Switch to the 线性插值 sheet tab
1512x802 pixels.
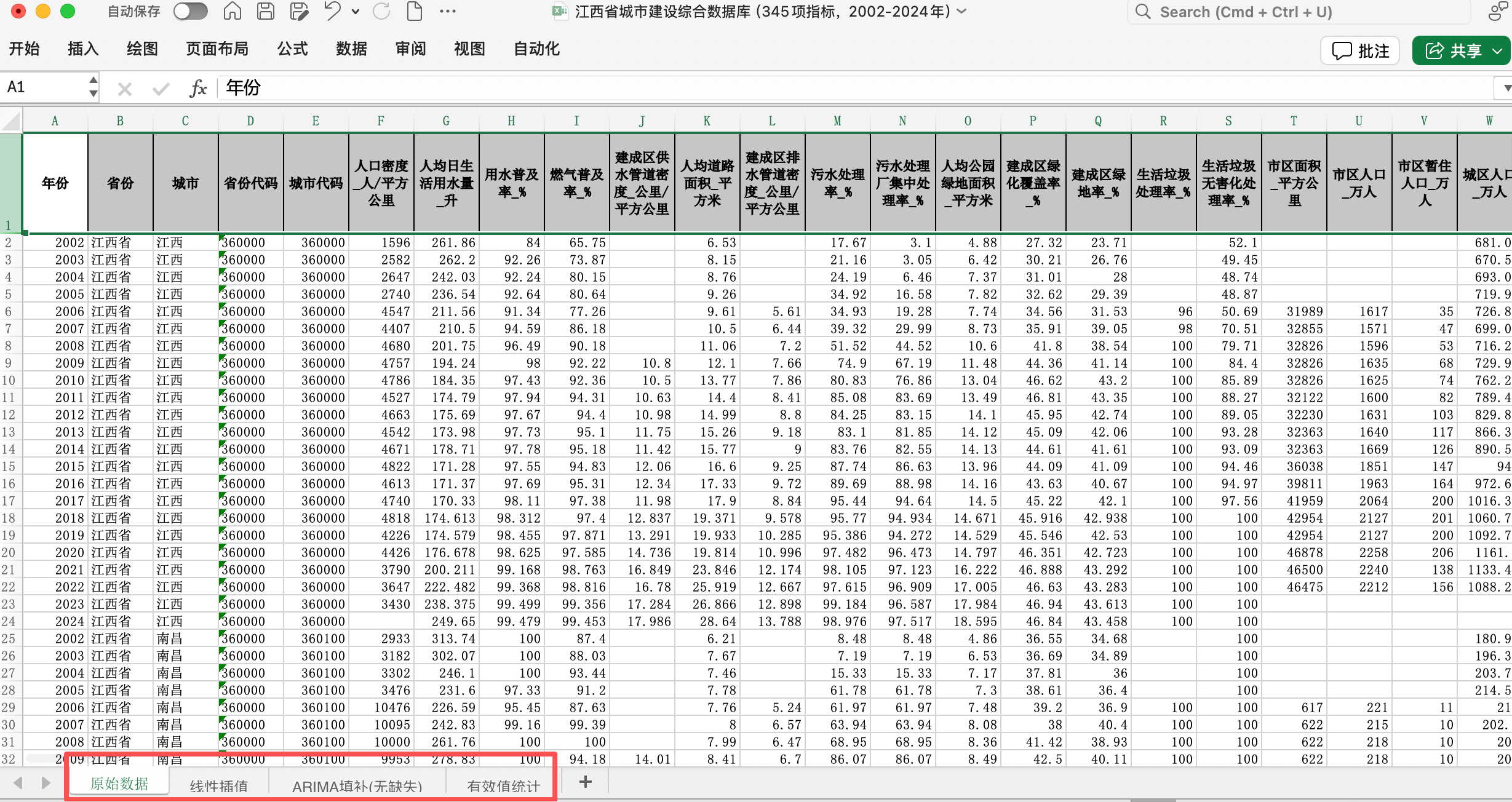(x=219, y=785)
